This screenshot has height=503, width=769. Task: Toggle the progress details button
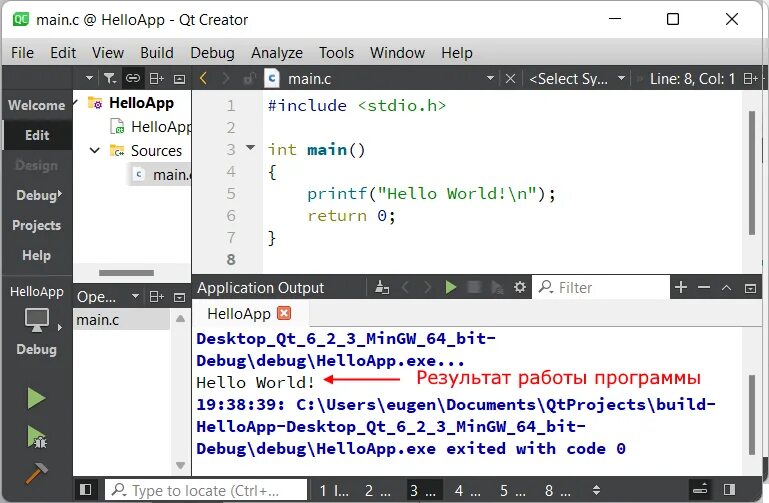tap(700, 488)
